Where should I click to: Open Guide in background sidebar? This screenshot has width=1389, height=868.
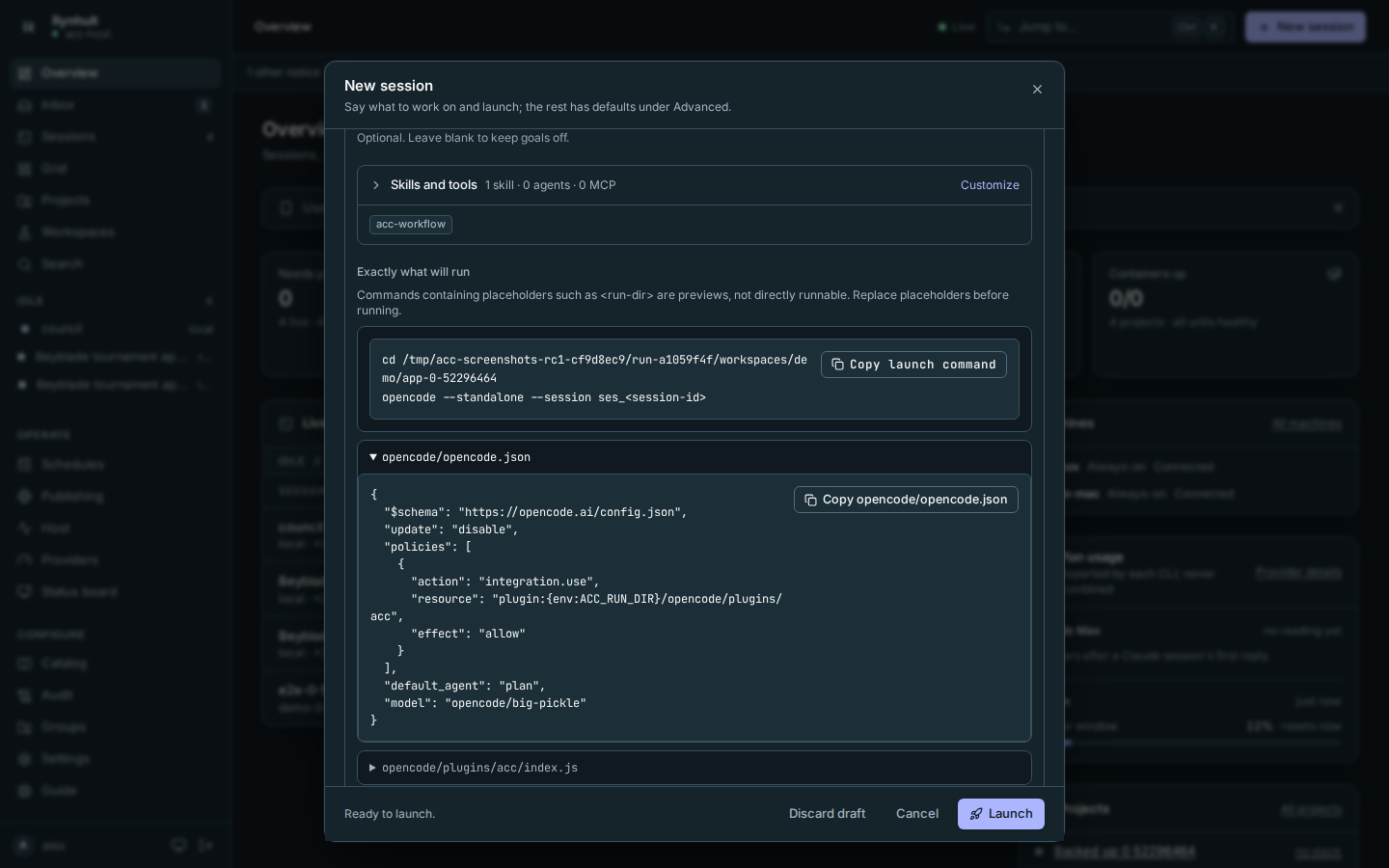point(116,791)
